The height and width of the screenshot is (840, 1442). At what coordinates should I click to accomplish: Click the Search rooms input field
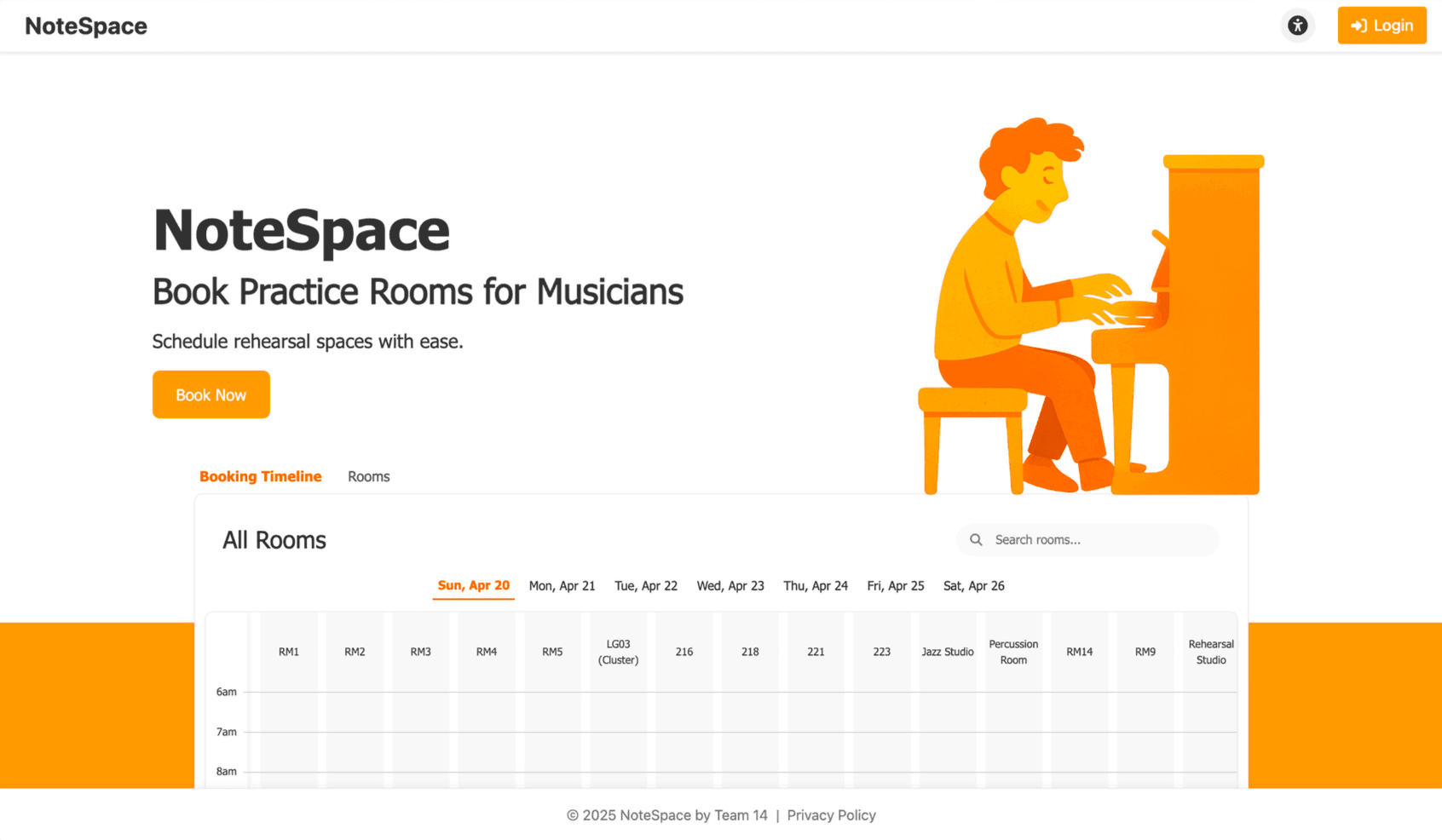tap(1099, 540)
